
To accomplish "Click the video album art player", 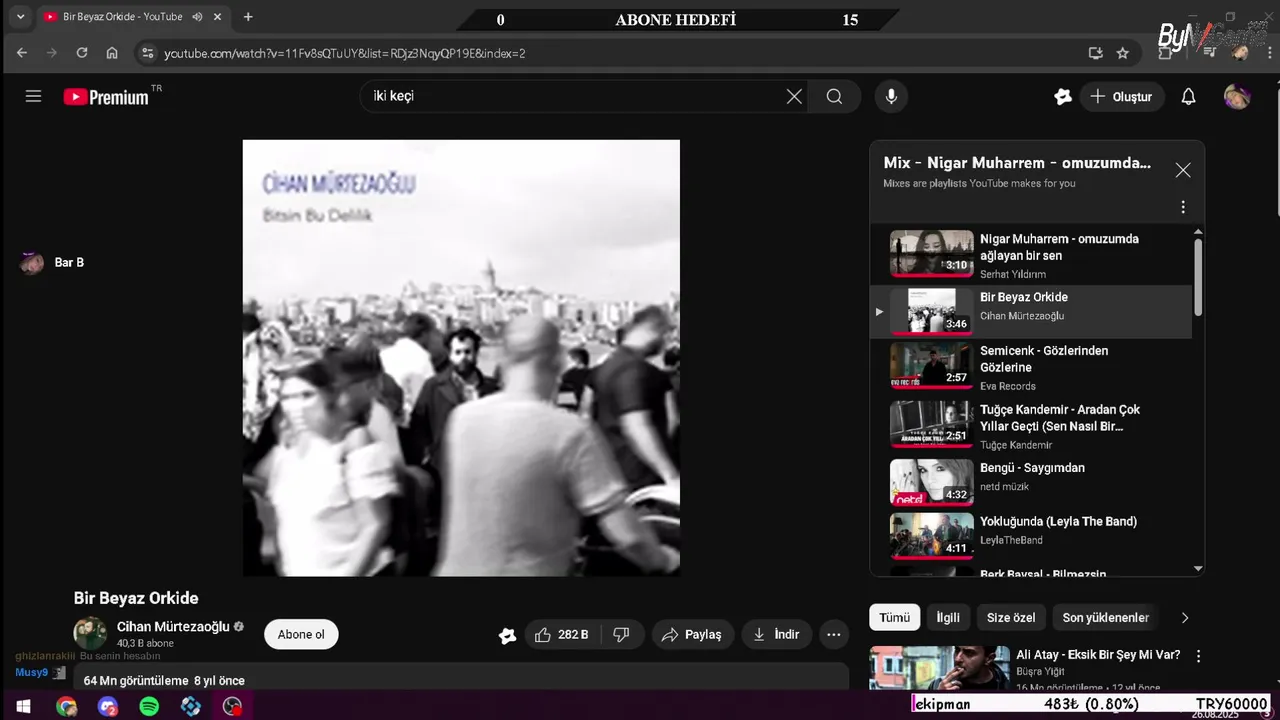I will (x=461, y=358).
